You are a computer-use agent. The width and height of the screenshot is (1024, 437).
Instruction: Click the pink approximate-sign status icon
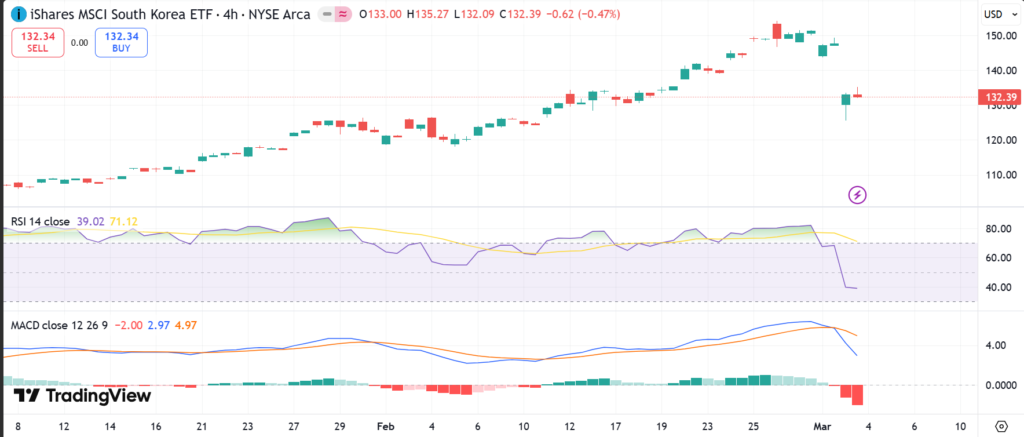343,16
